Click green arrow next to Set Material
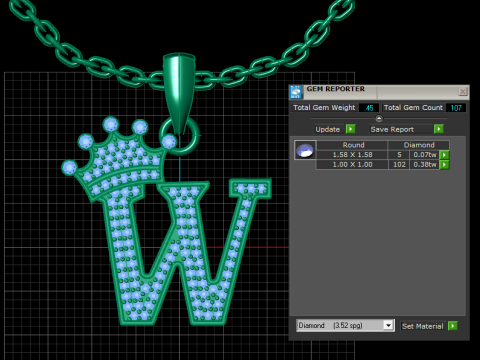Image resolution: width=480 pixels, height=360 pixels. (x=453, y=326)
